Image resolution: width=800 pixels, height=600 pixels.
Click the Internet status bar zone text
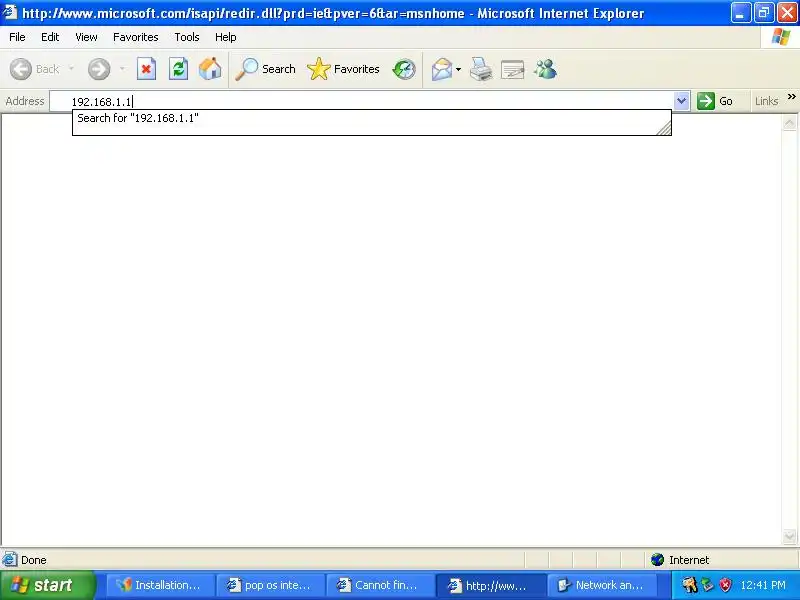[x=689, y=560]
